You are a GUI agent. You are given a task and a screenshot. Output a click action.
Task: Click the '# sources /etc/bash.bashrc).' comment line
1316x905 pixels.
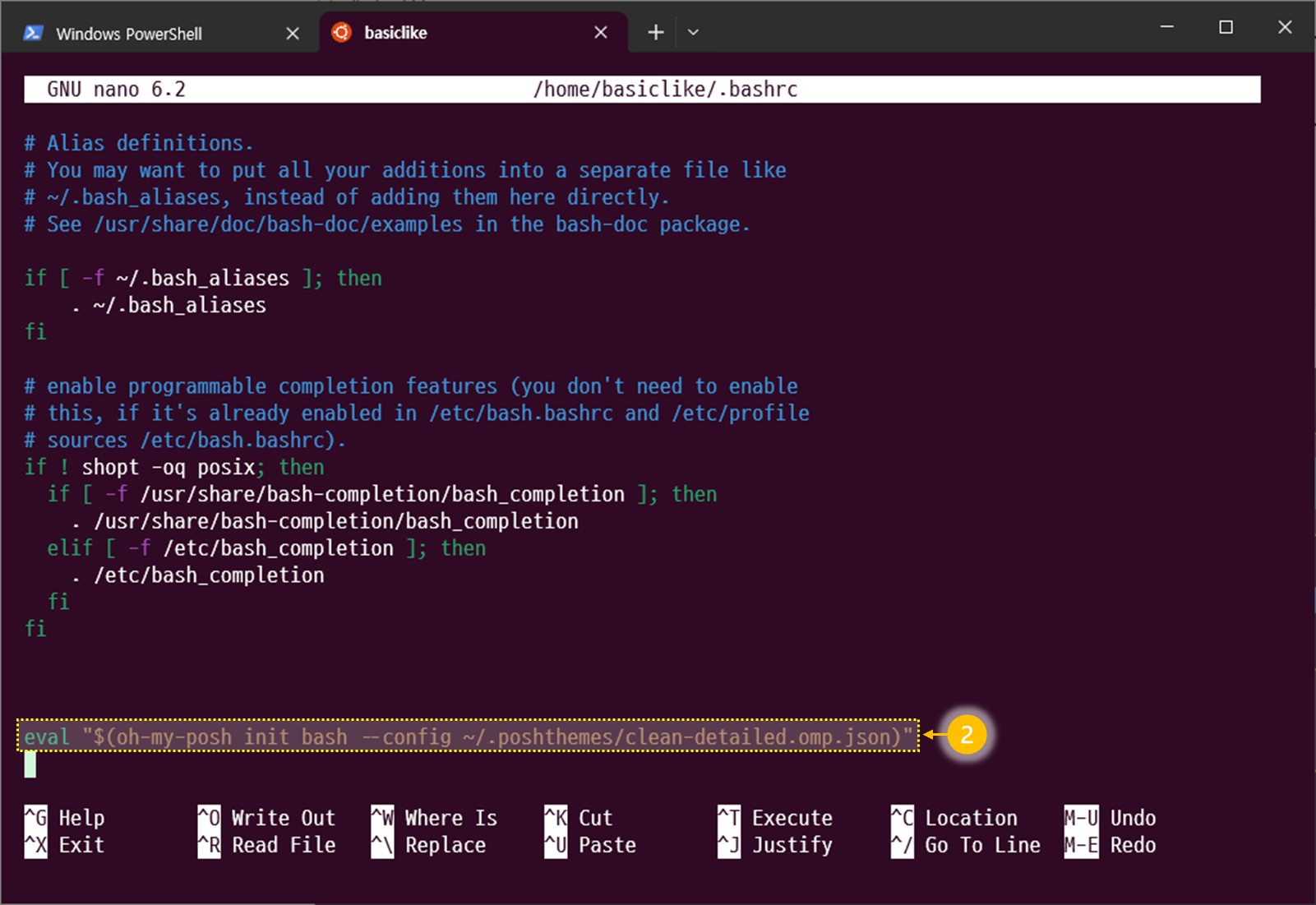point(185,440)
